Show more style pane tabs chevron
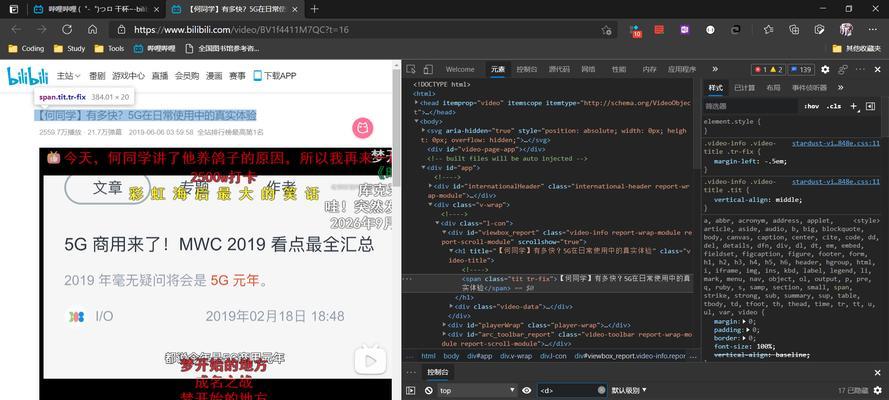The height and width of the screenshot is (400, 889). pyautogui.click(x=840, y=88)
